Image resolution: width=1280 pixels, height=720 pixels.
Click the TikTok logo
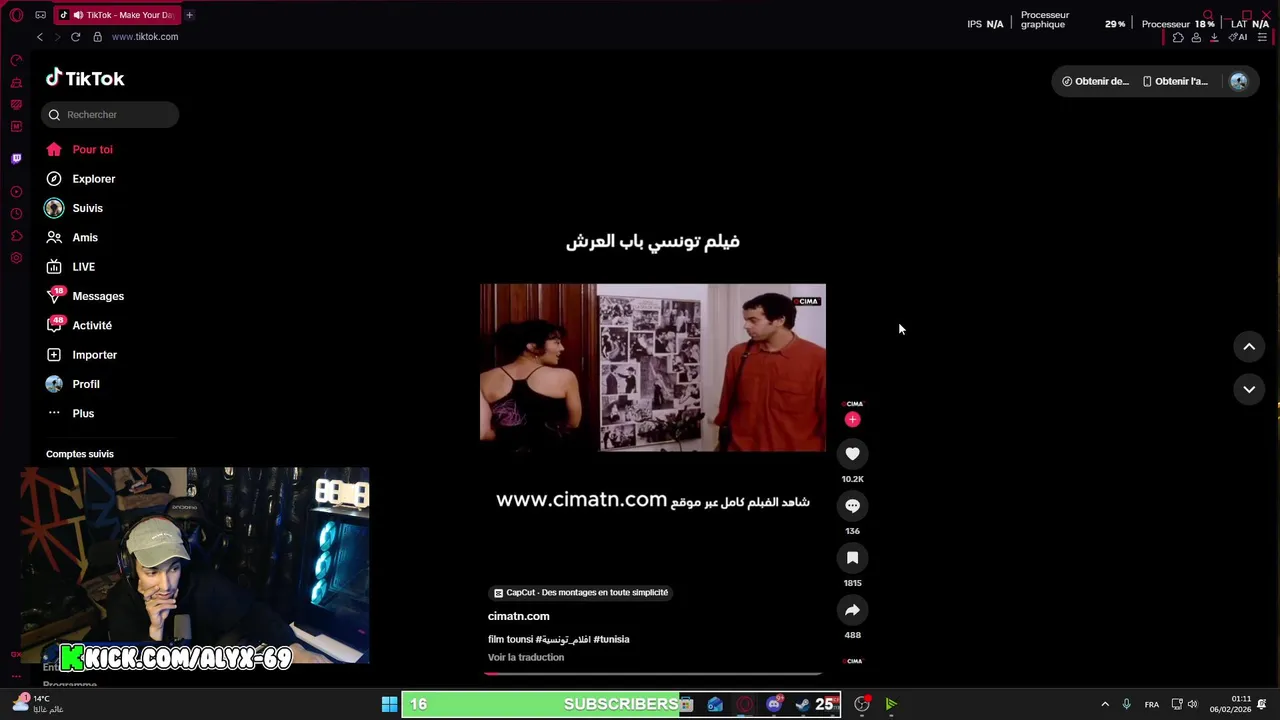coord(85,78)
